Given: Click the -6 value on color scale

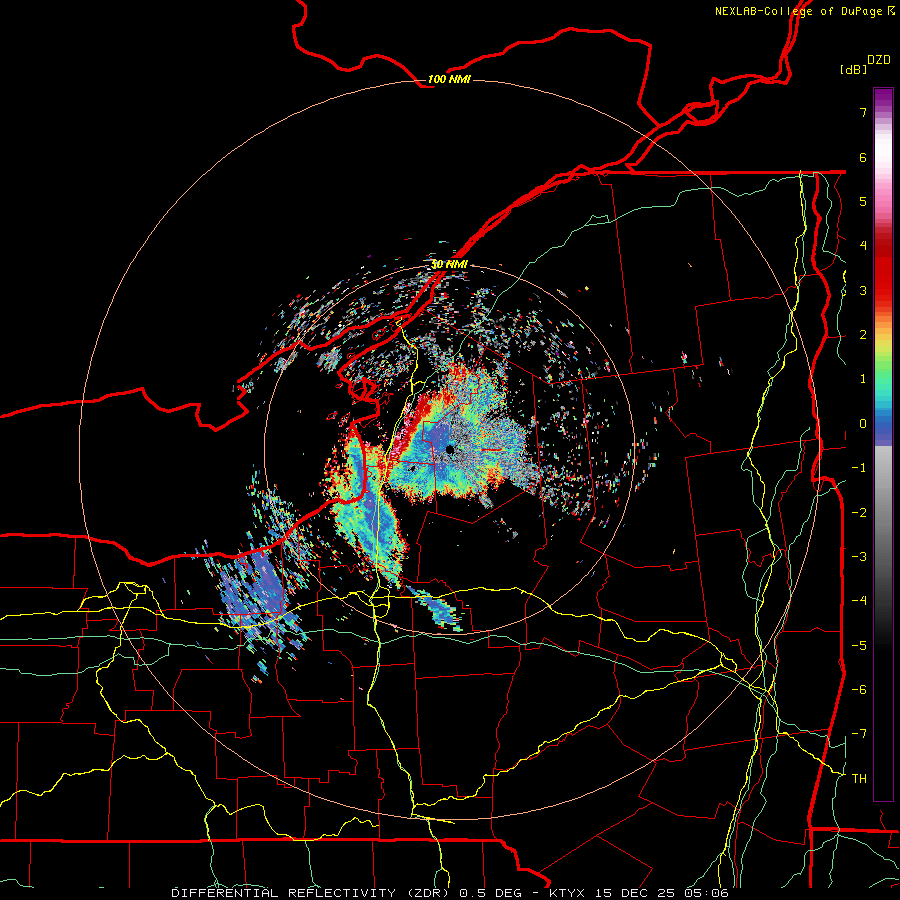Looking at the screenshot, I should click(859, 689).
